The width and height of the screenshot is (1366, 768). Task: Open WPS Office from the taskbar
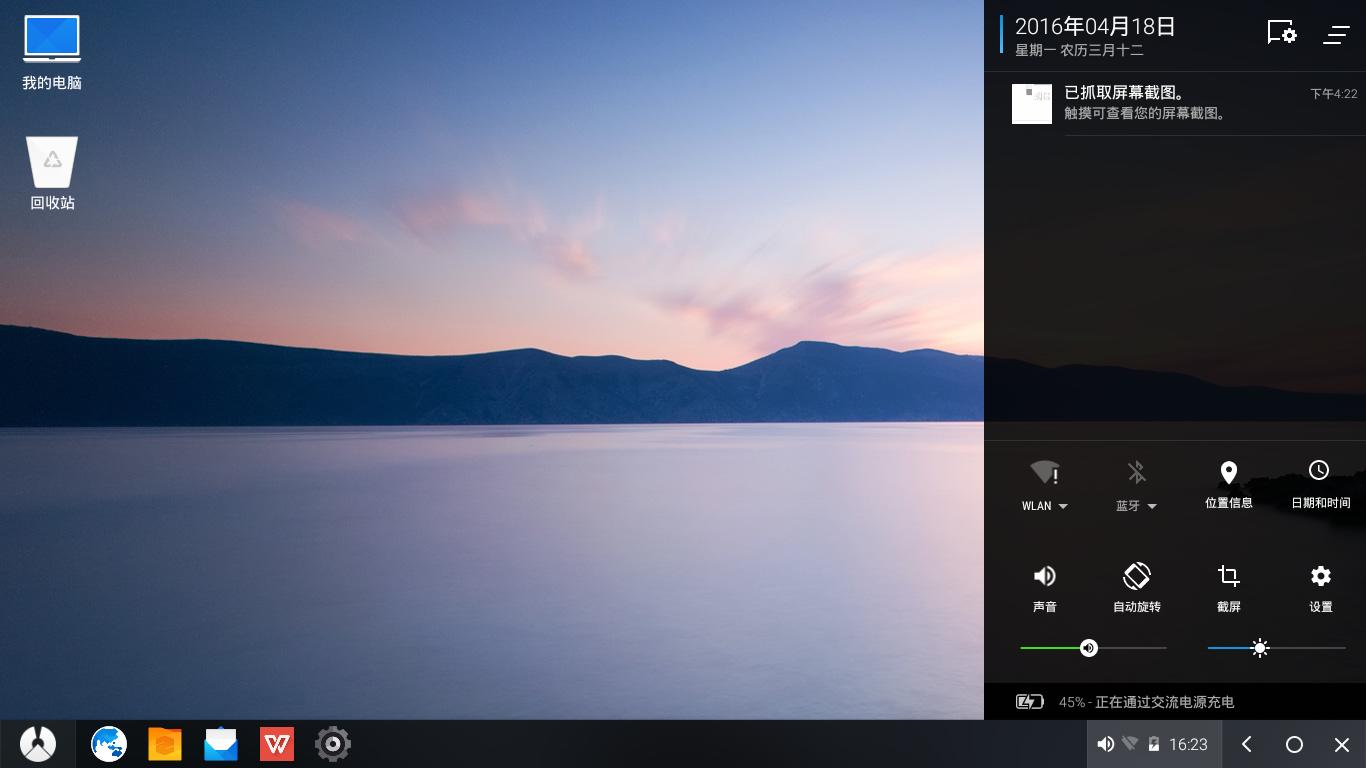[277, 744]
